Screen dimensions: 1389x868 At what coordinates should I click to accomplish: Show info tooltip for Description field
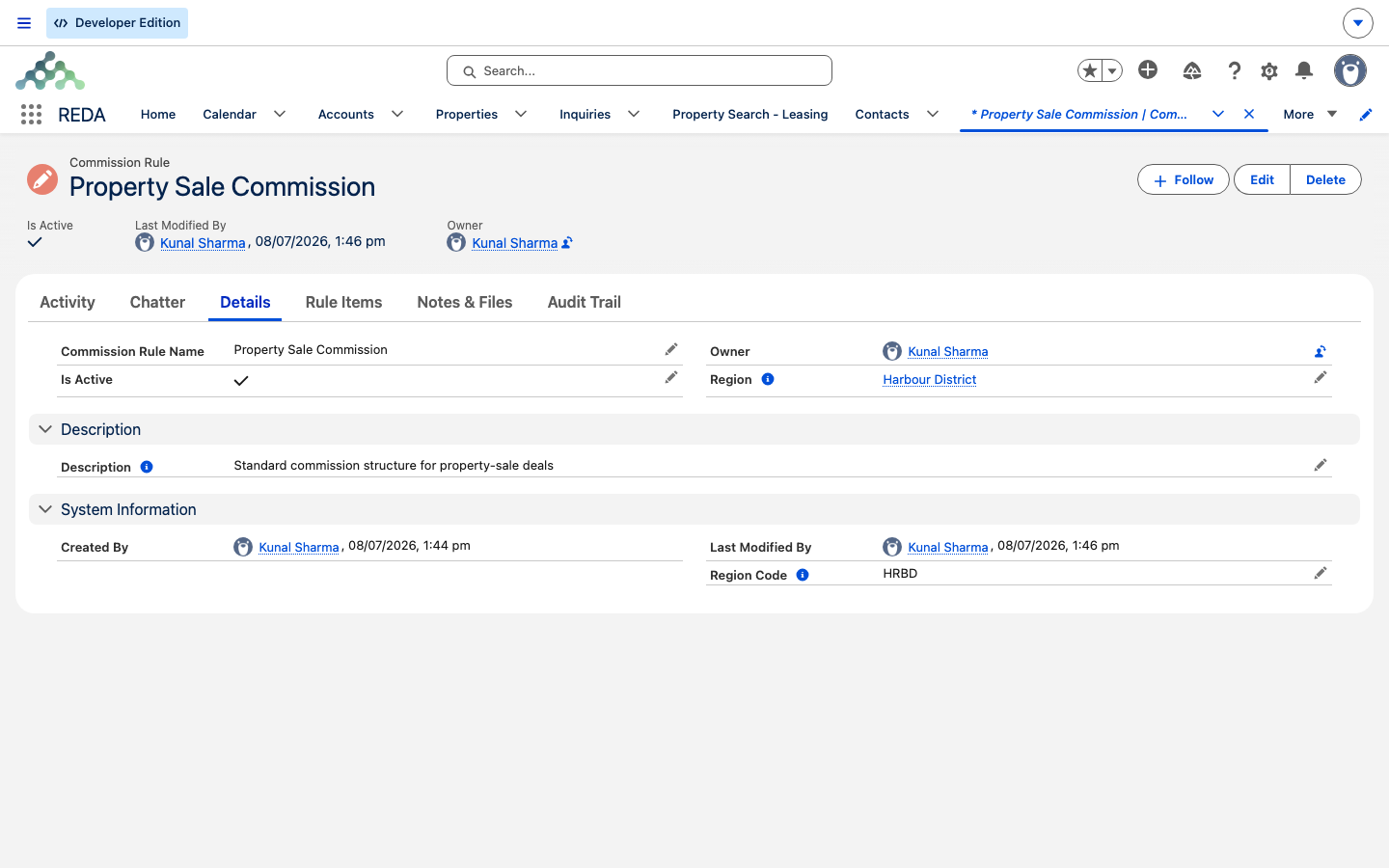147,467
